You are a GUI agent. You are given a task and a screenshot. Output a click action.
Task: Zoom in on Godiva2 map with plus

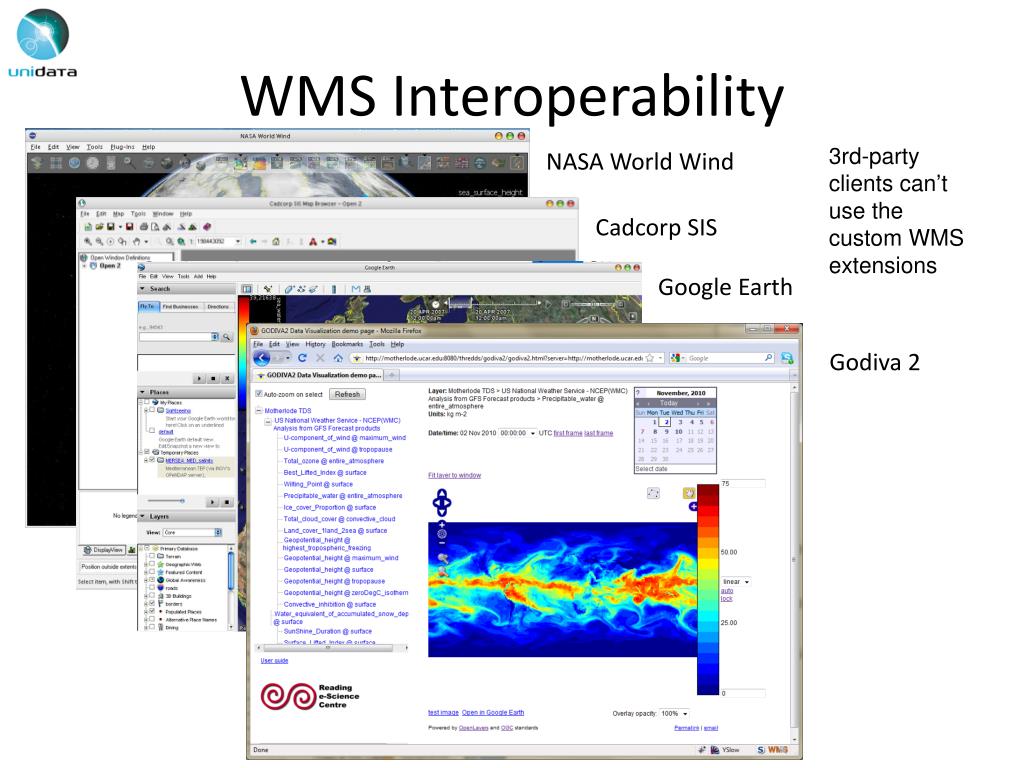442,524
